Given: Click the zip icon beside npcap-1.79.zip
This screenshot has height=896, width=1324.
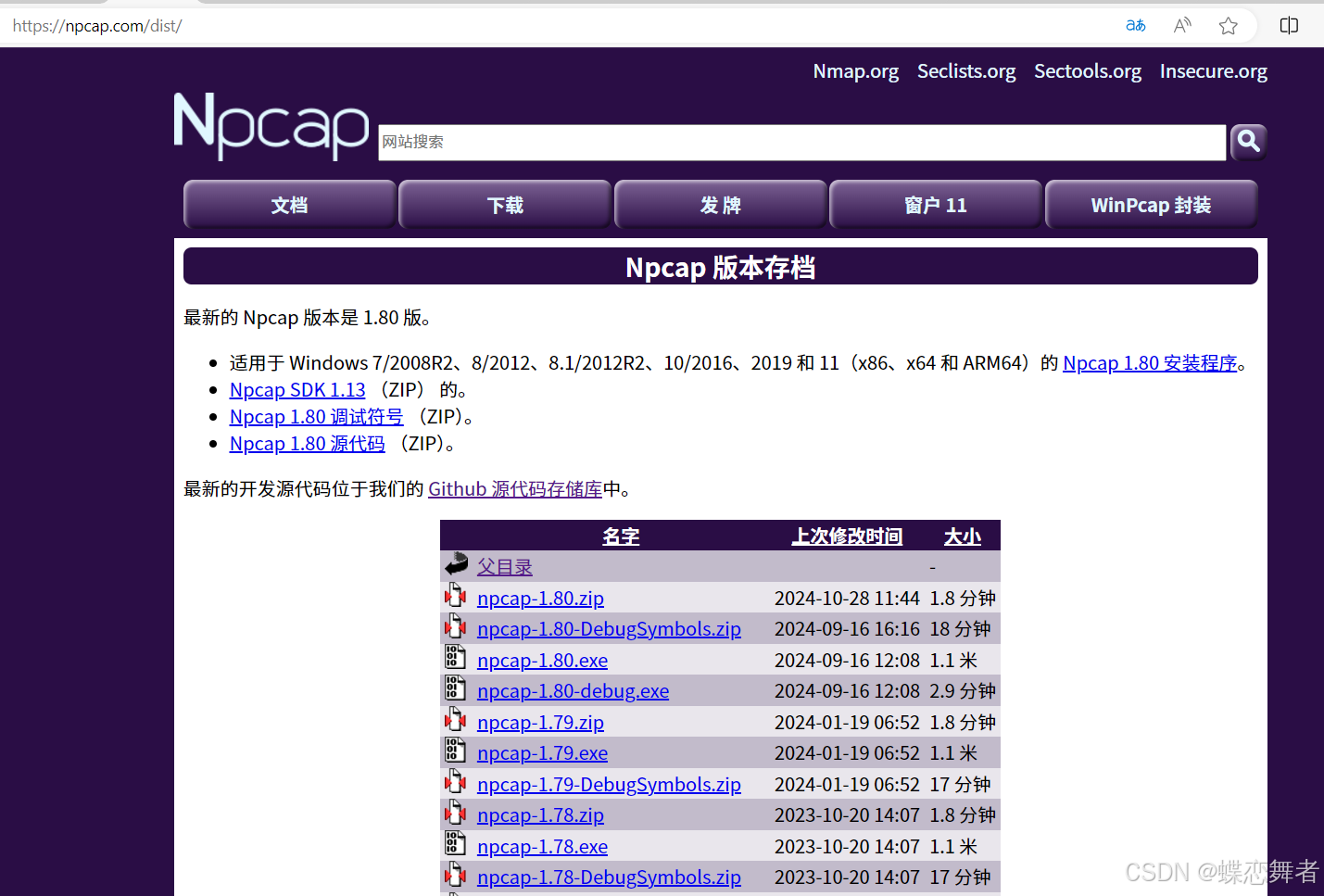Looking at the screenshot, I should point(455,720).
